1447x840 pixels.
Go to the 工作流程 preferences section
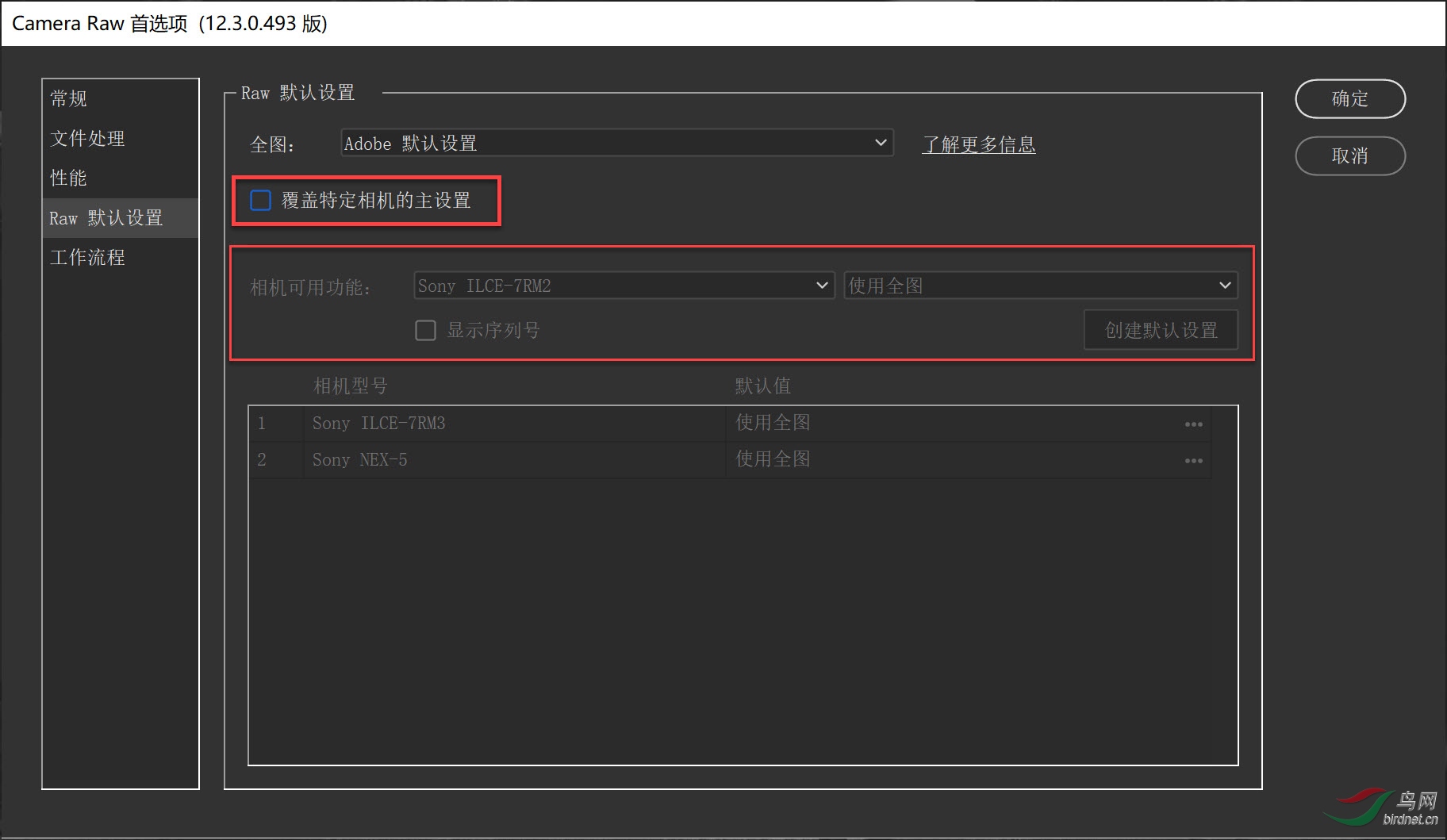tap(87, 258)
